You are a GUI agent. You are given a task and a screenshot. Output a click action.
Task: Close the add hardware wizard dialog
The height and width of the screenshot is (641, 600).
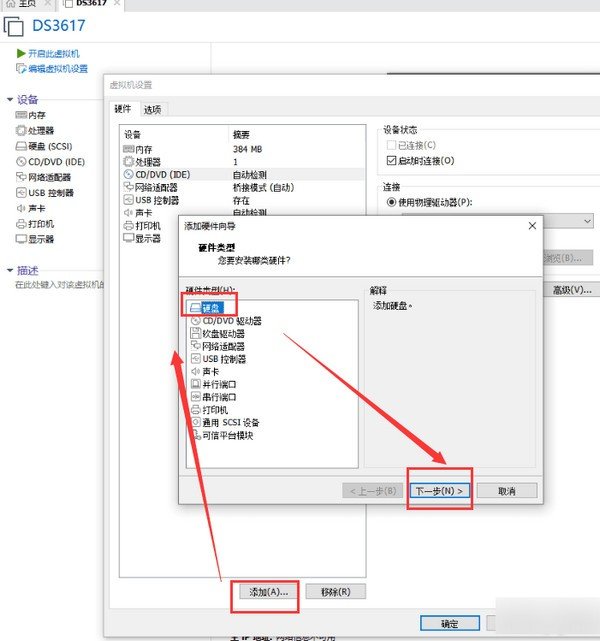click(532, 226)
